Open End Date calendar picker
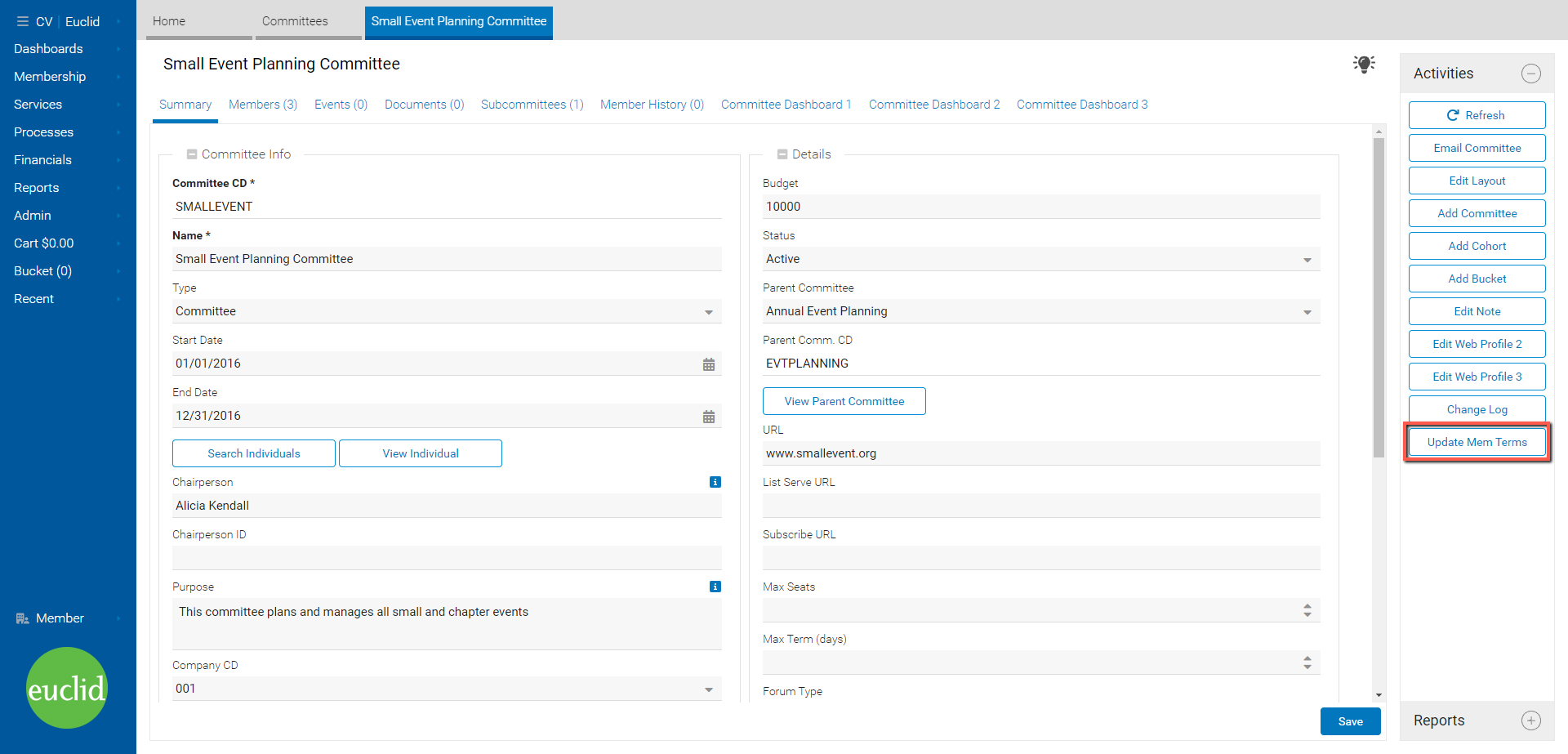This screenshot has width=1568, height=754. (709, 417)
